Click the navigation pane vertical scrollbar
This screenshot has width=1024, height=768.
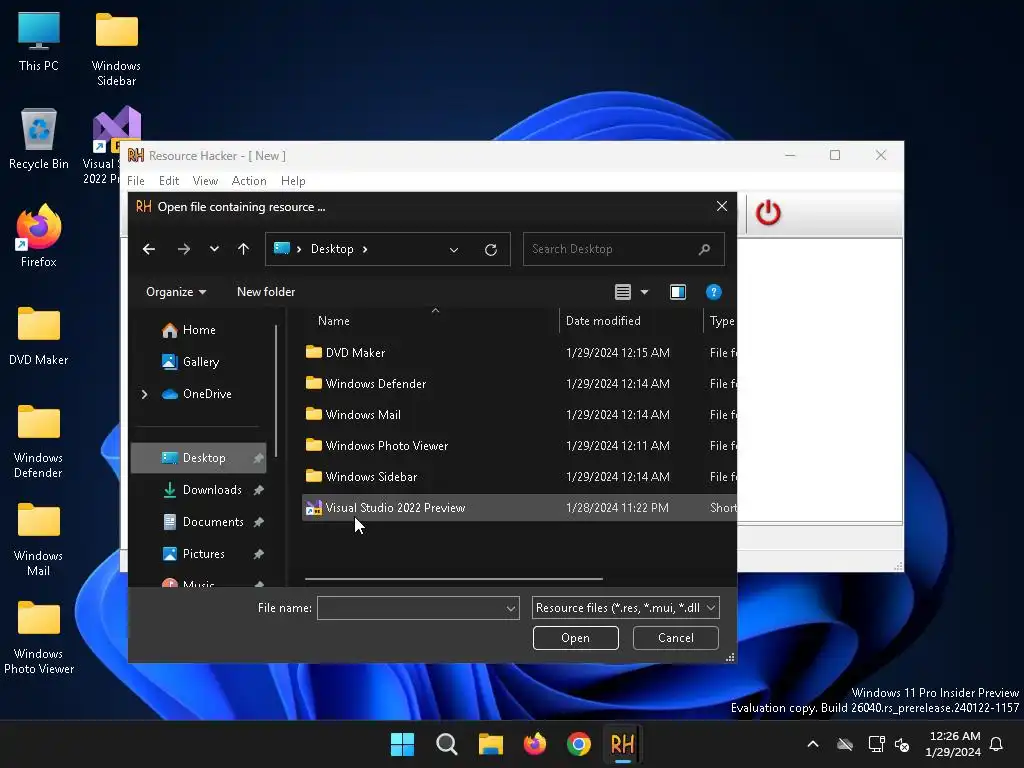(x=276, y=391)
